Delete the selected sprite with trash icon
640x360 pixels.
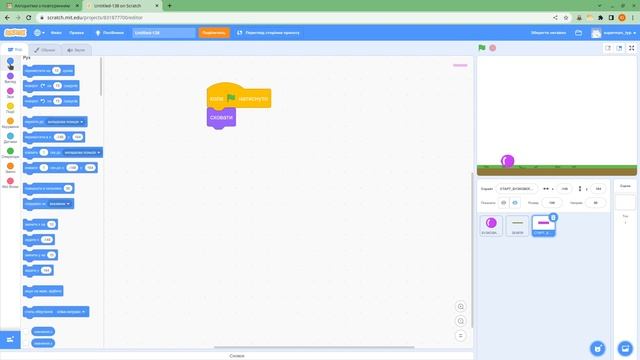tap(553, 218)
